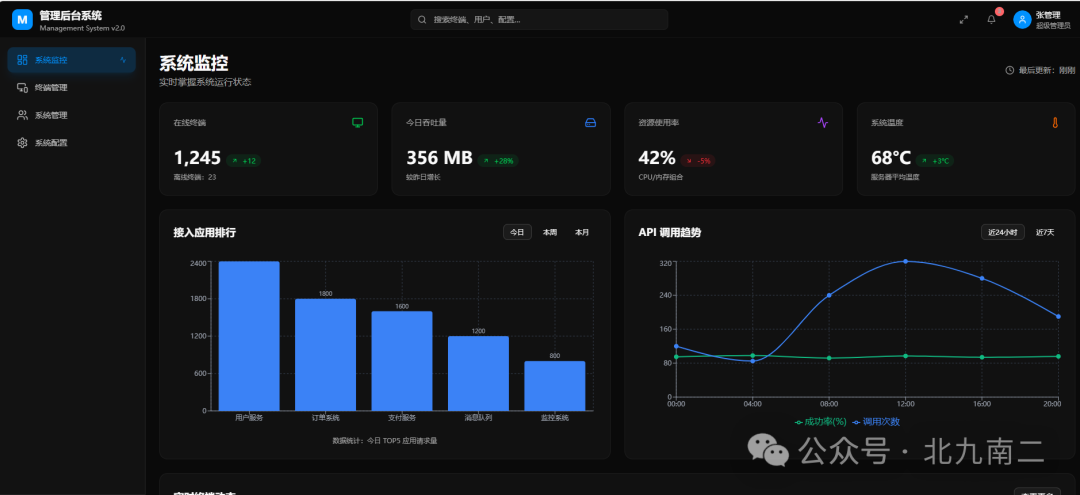Click the 系统配置 gear icon
The width and height of the screenshot is (1080, 495).
pyautogui.click(x=23, y=143)
